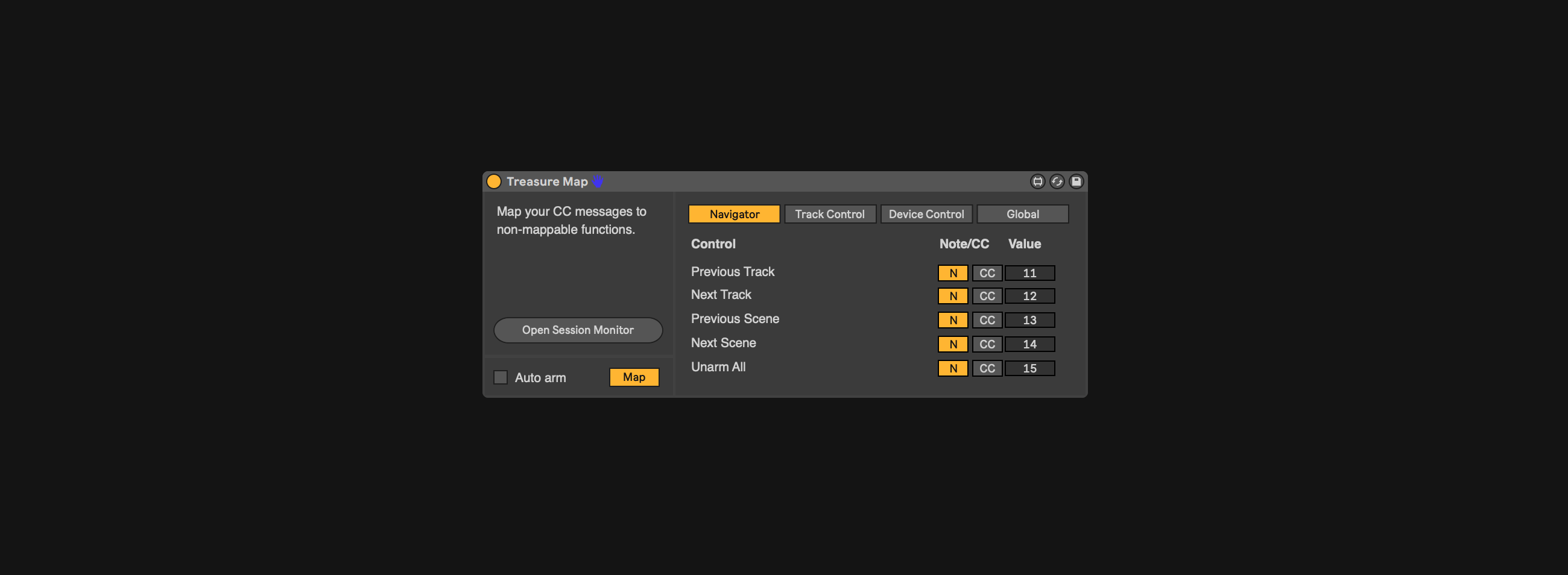Select N mode for Next Track

[x=953, y=297]
